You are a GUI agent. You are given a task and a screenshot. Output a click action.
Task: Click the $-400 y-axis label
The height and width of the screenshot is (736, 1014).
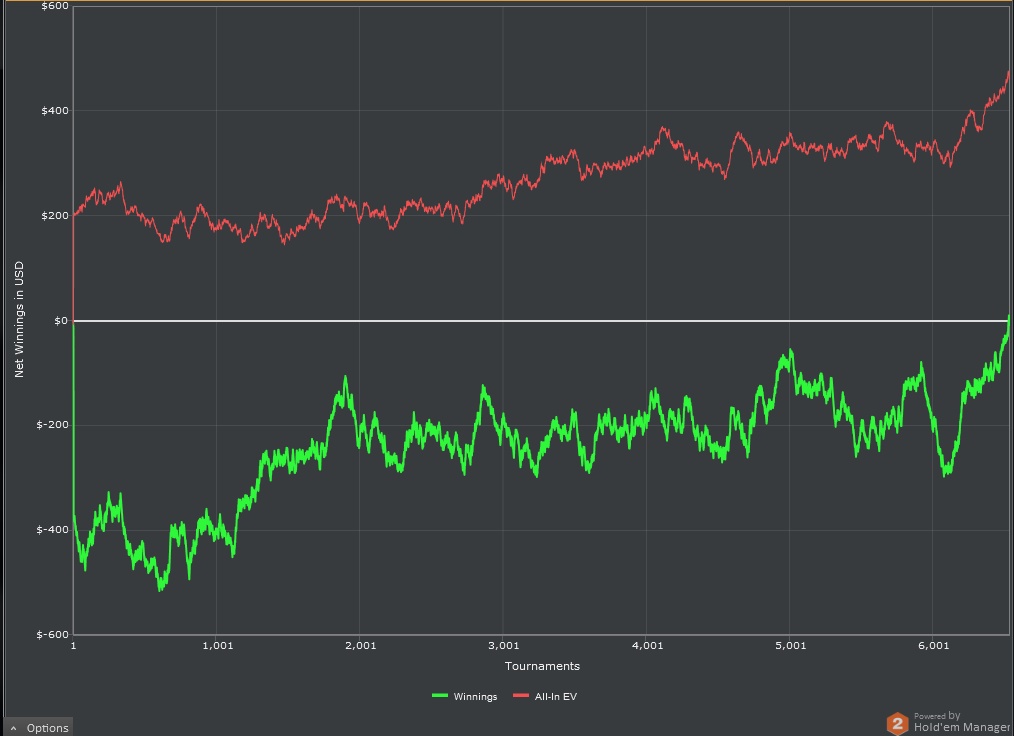point(53,530)
